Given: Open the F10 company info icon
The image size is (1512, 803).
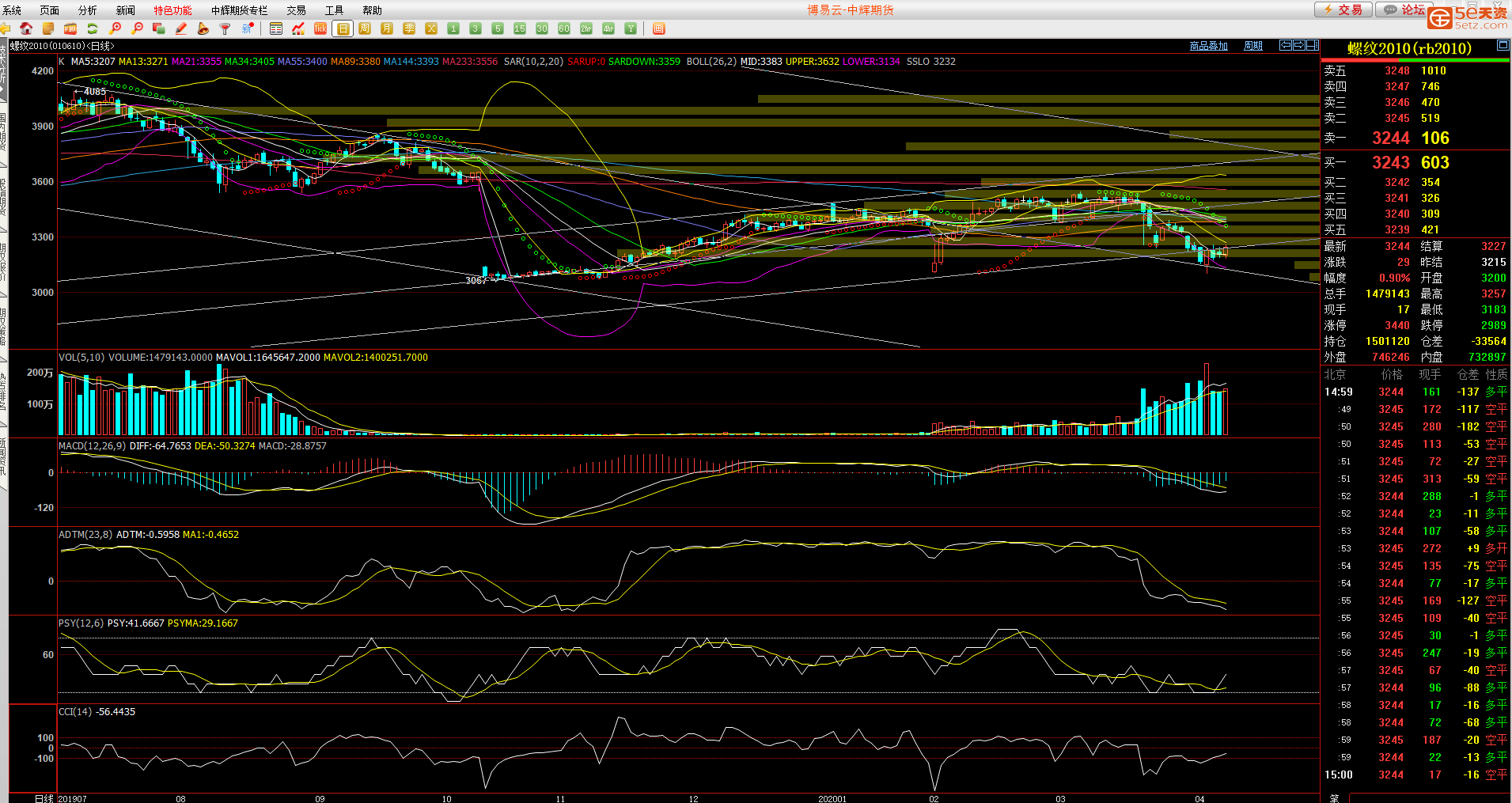Looking at the screenshot, I should (70, 28).
